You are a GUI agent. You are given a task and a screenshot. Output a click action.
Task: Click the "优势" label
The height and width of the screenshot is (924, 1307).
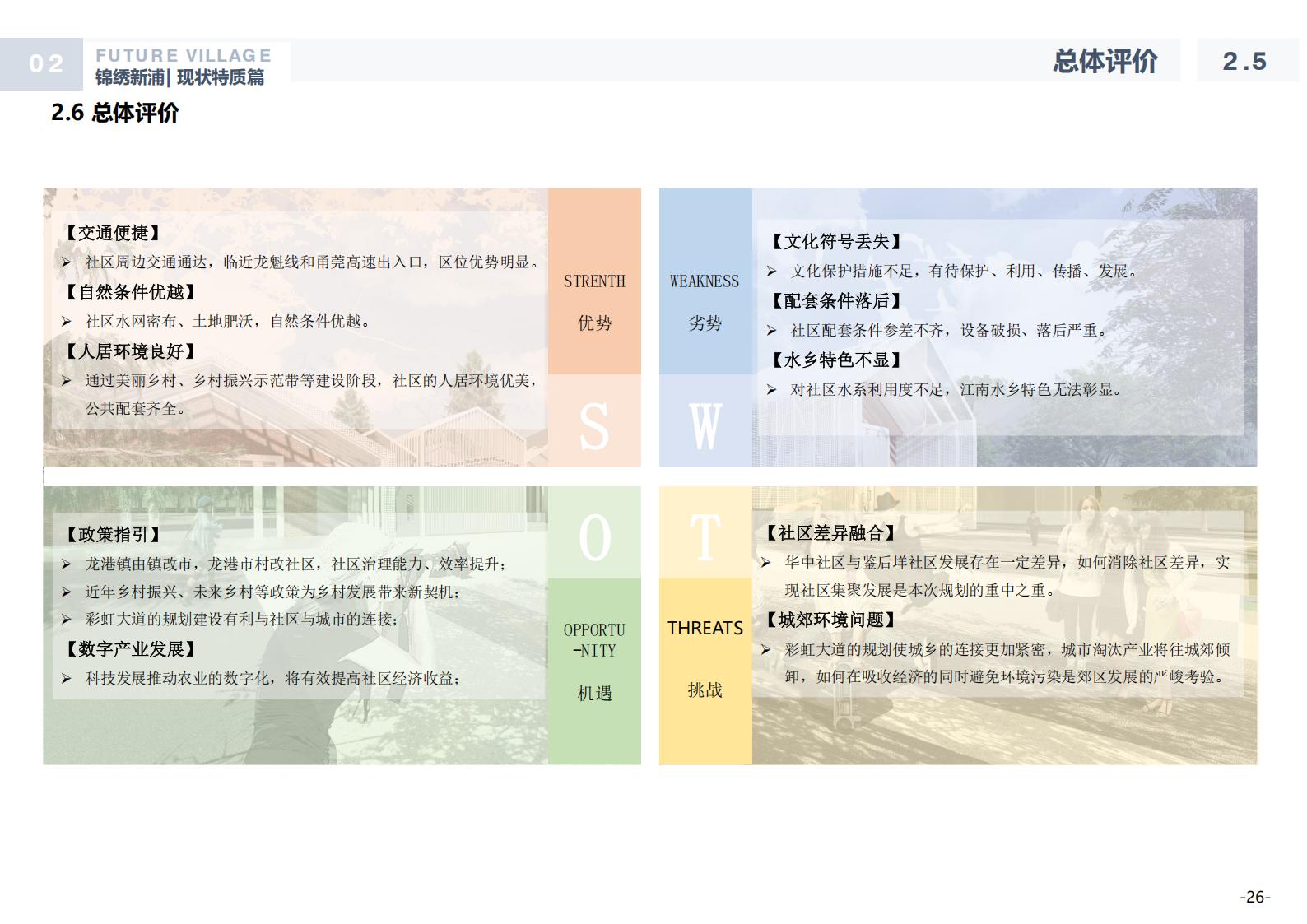[594, 323]
